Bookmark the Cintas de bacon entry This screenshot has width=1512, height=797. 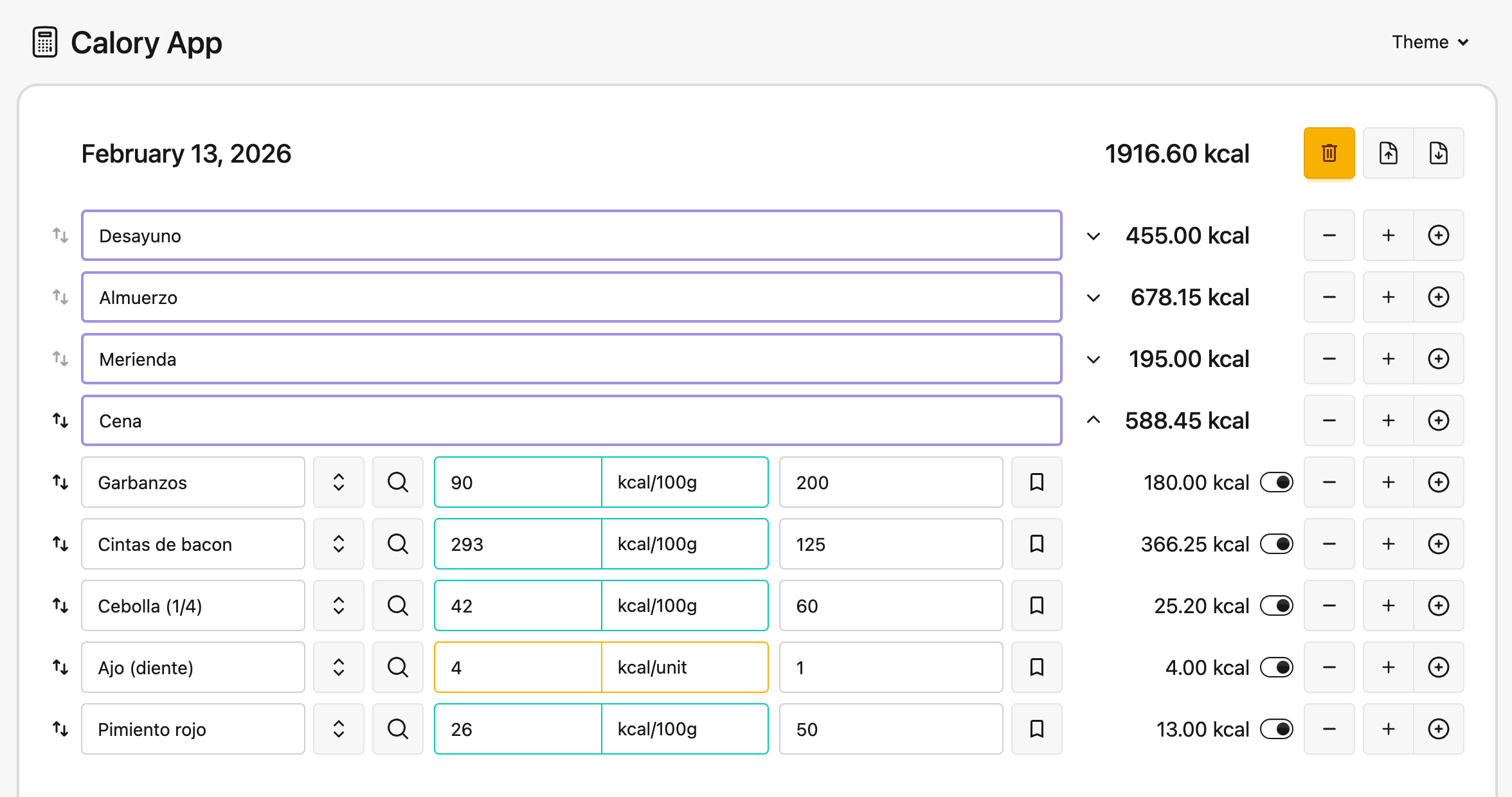(x=1036, y=544)
